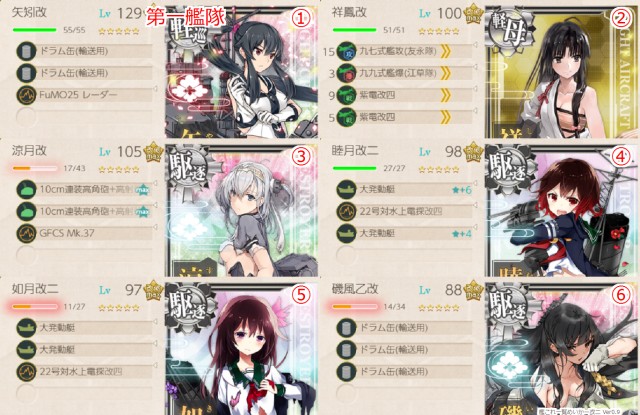Select the 祥鳳改 ship name header
Screen dimensions: 640x415
tap(349, 12)
